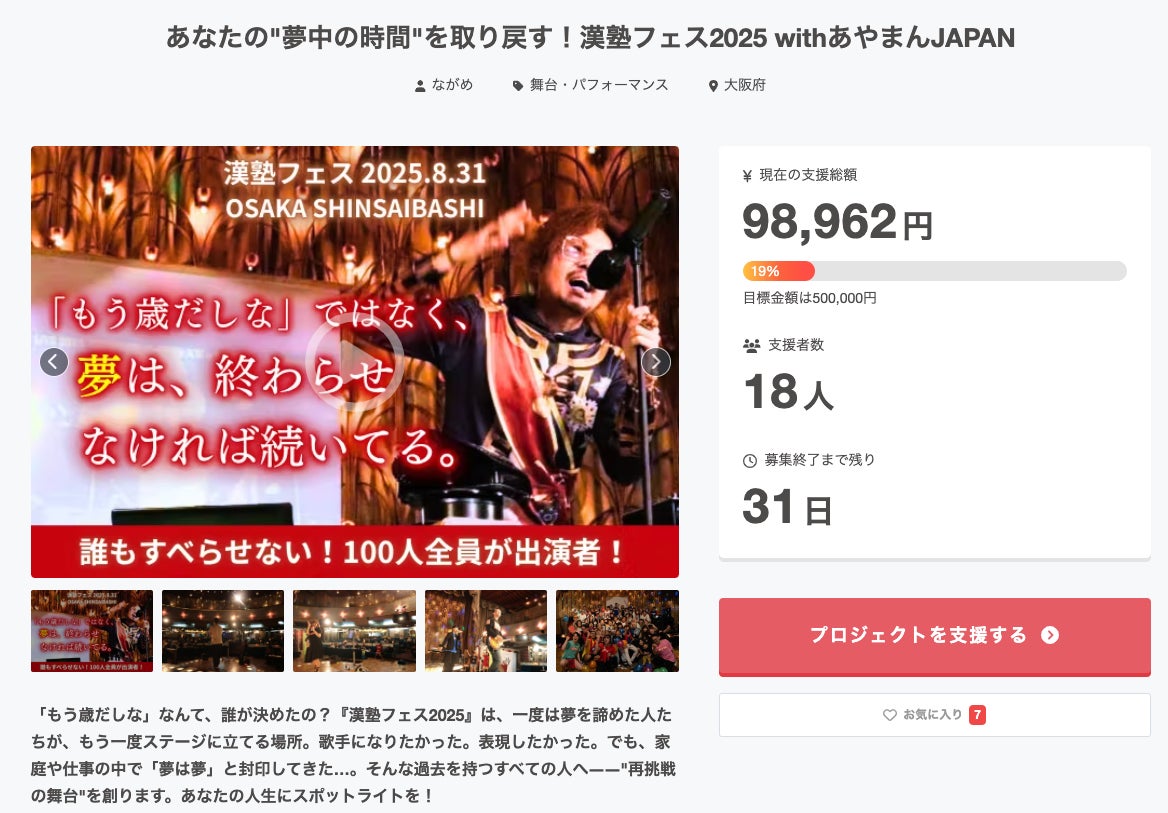Click the next image arrow on carousel
This screenshot has height=813, width=1168.
click(x=656, y=362)
